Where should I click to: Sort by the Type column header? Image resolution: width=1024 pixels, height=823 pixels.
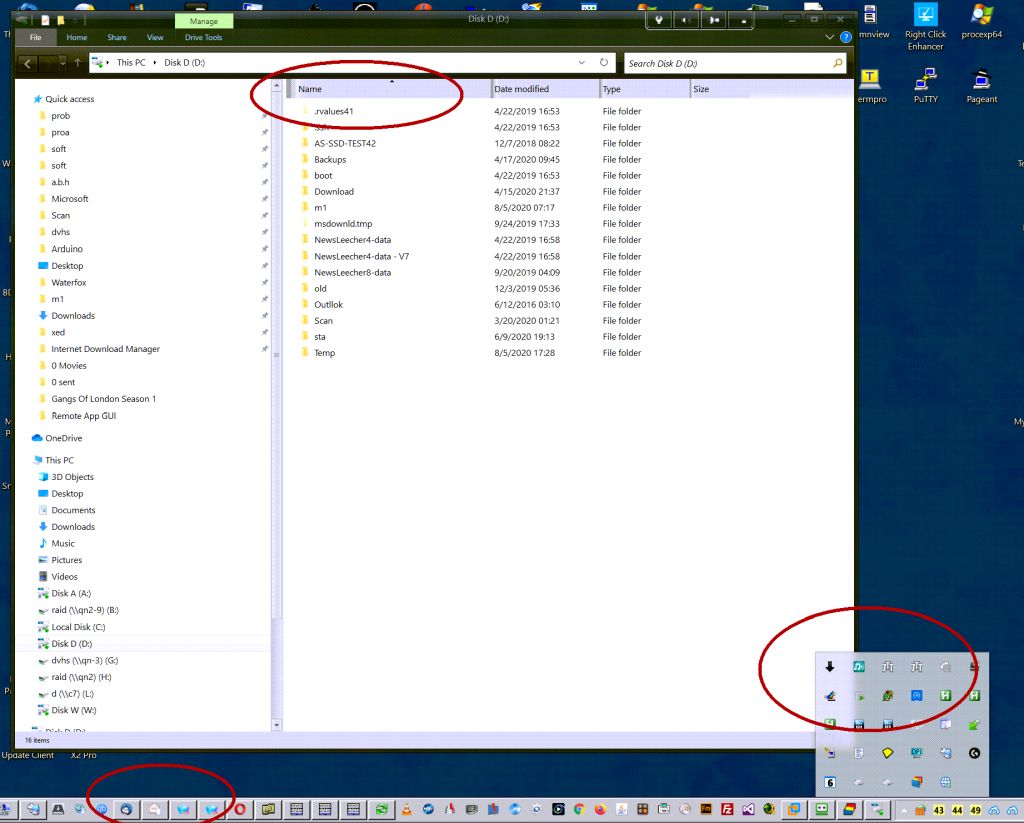(645, 89)
